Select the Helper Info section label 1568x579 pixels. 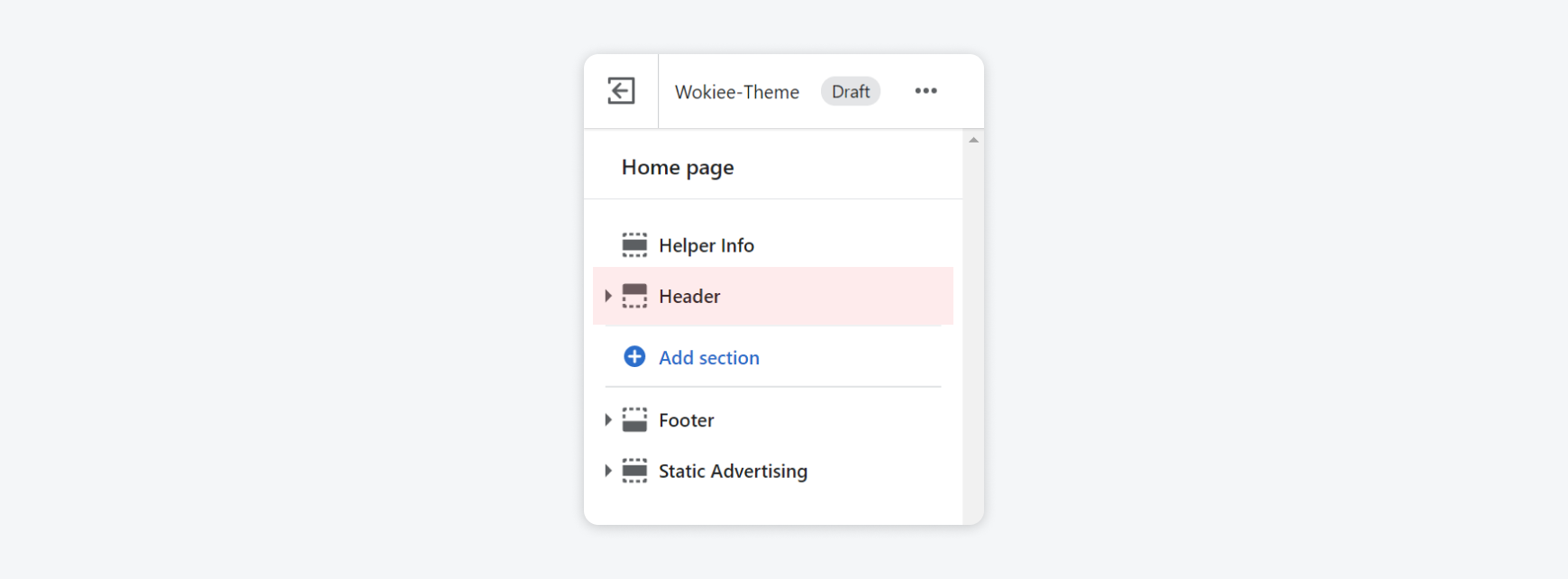[707, 245]
